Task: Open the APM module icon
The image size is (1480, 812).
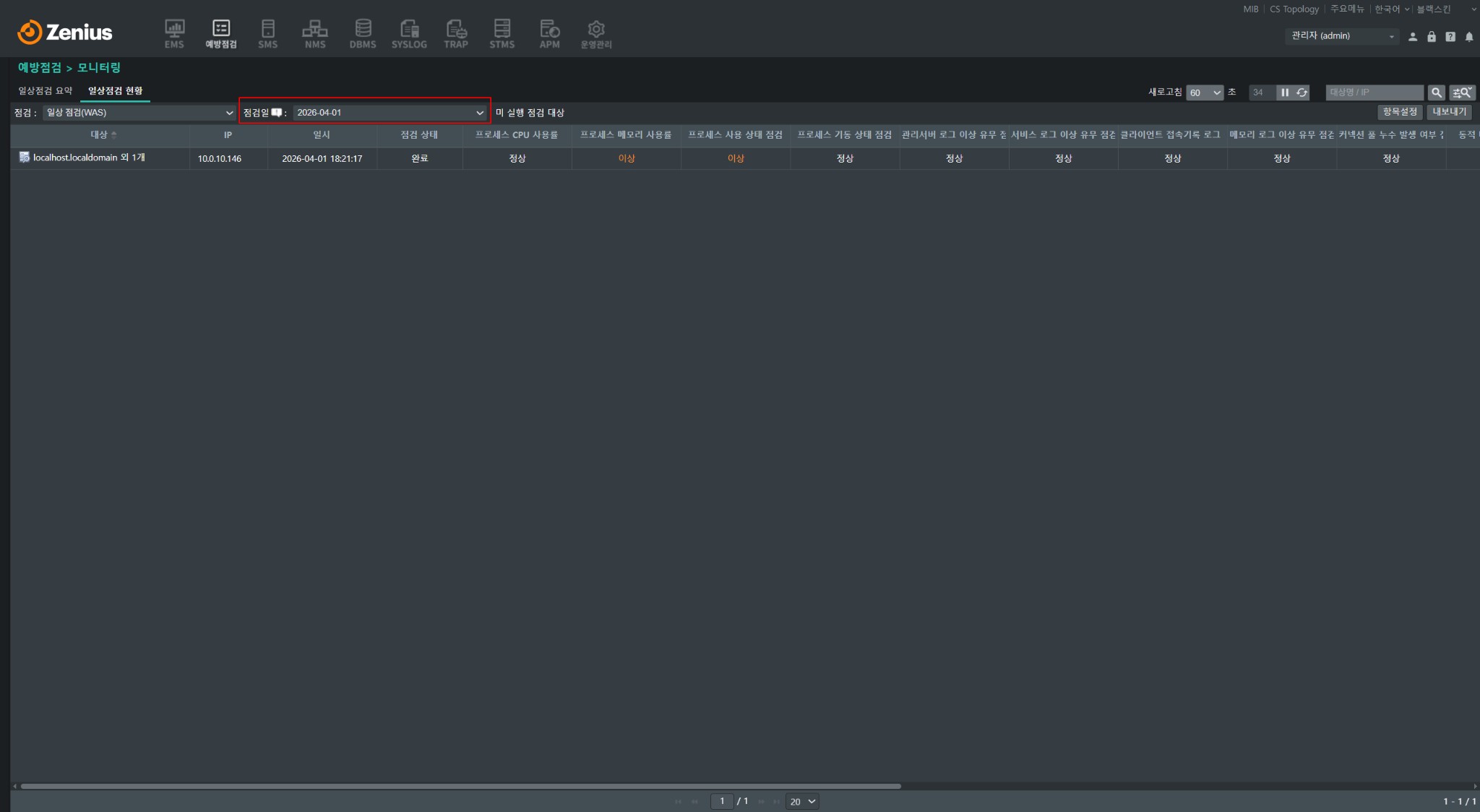Action: click(x=549, y=34)
